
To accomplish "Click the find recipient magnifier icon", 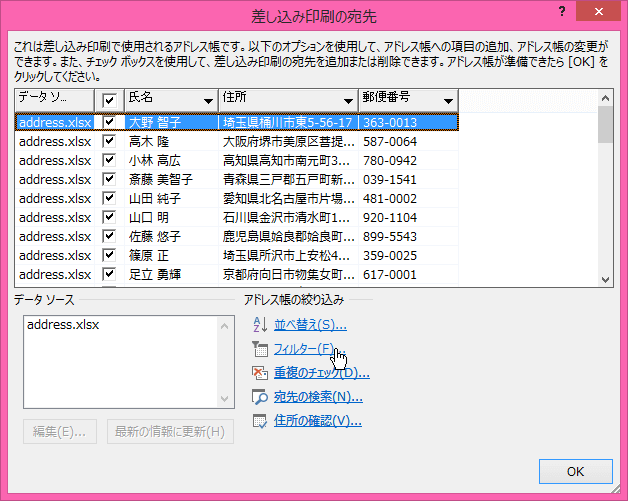I will pos(260,397).
